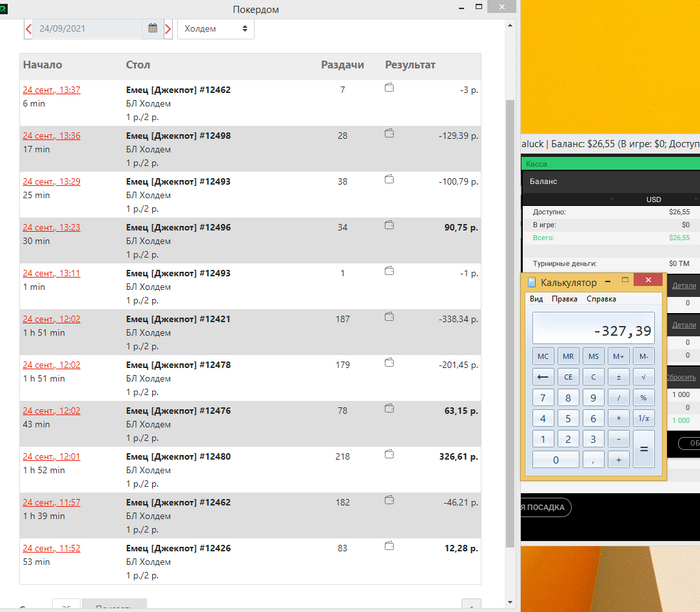Click the calculator divide button
This screenshot has width=700, height=612.
[x=618, y=398]
